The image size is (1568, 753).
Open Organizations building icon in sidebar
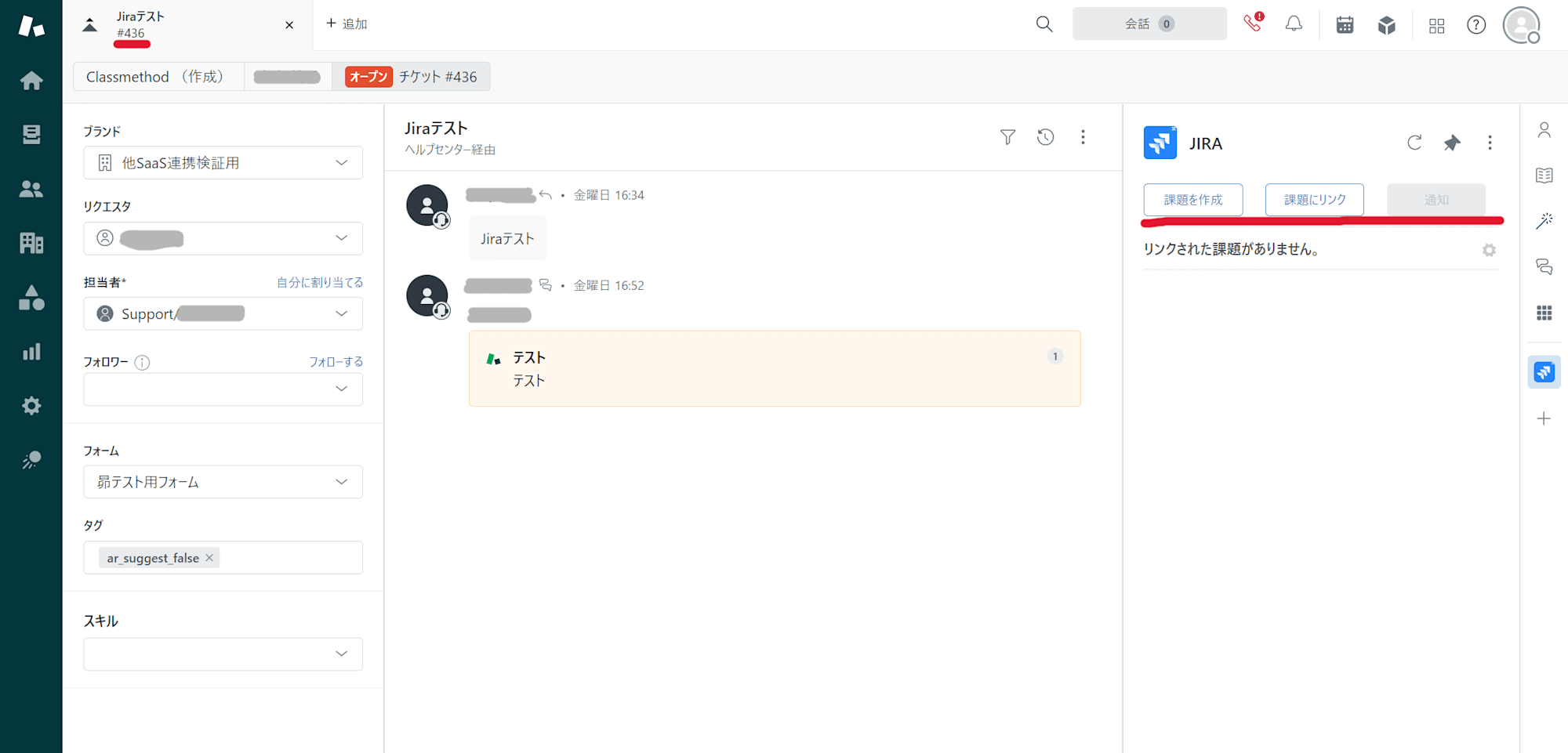tap(31, 243)
